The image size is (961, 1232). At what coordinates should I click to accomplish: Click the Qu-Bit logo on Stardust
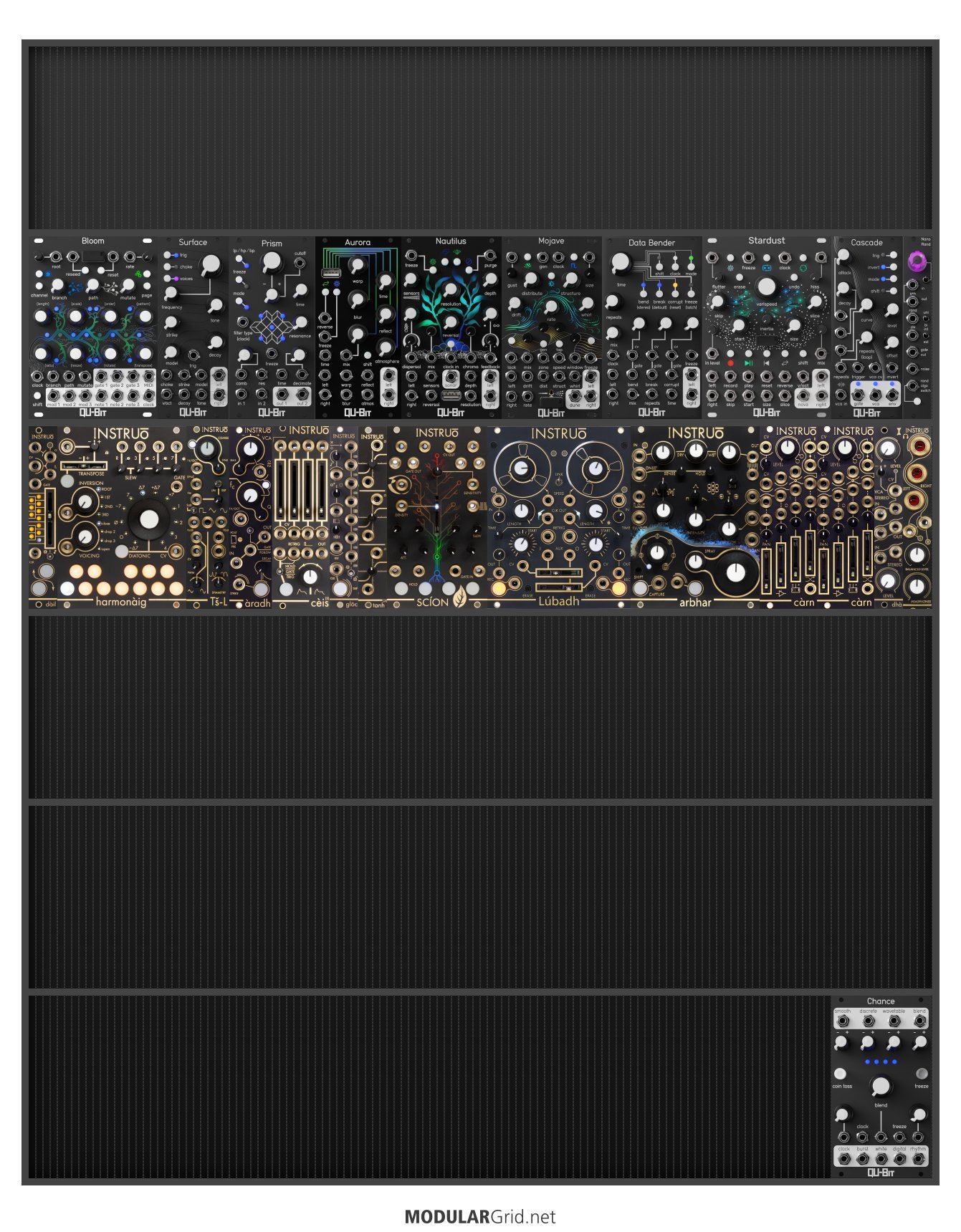point(767,413)
